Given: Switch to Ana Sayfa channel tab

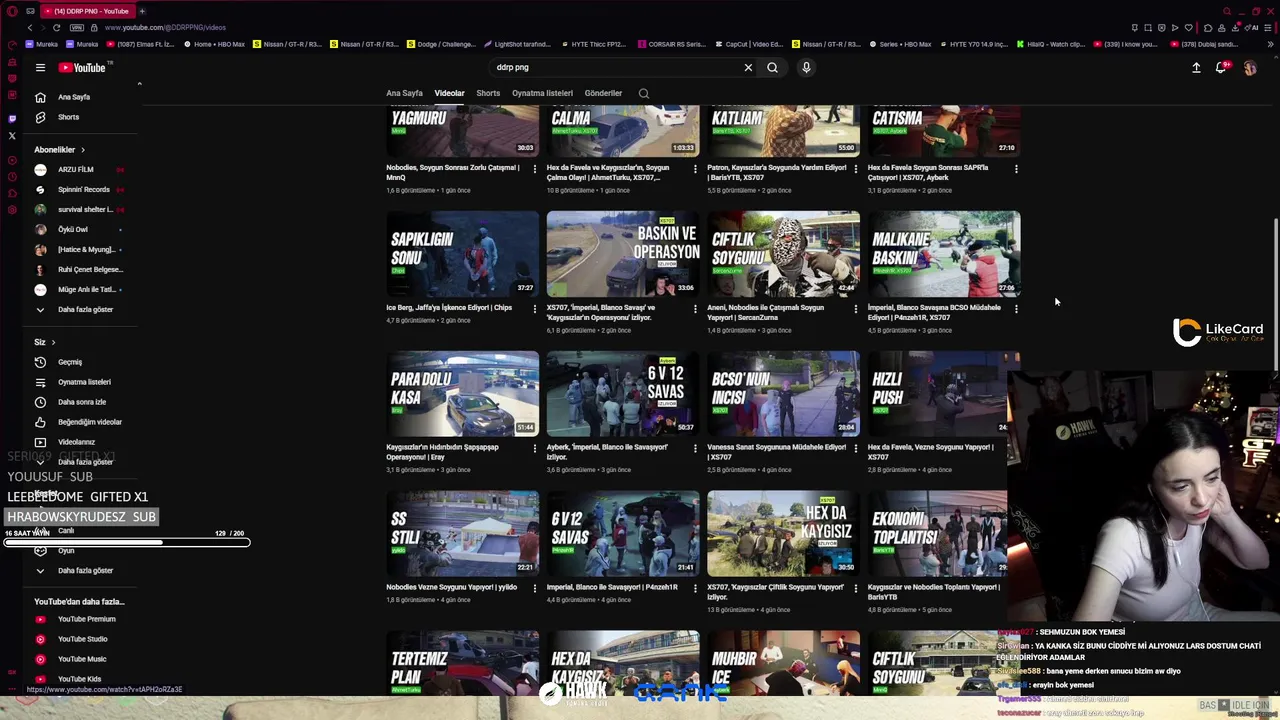Looking at the screenshot, I should [x=404, y=93].
